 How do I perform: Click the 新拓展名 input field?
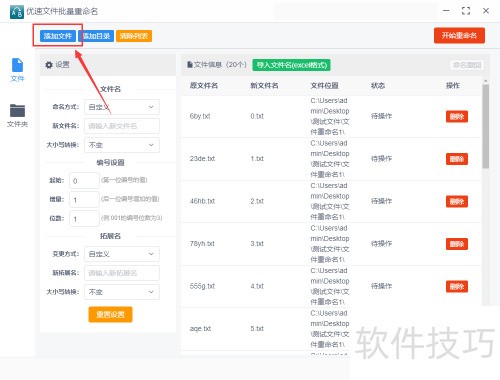(122, 273)
